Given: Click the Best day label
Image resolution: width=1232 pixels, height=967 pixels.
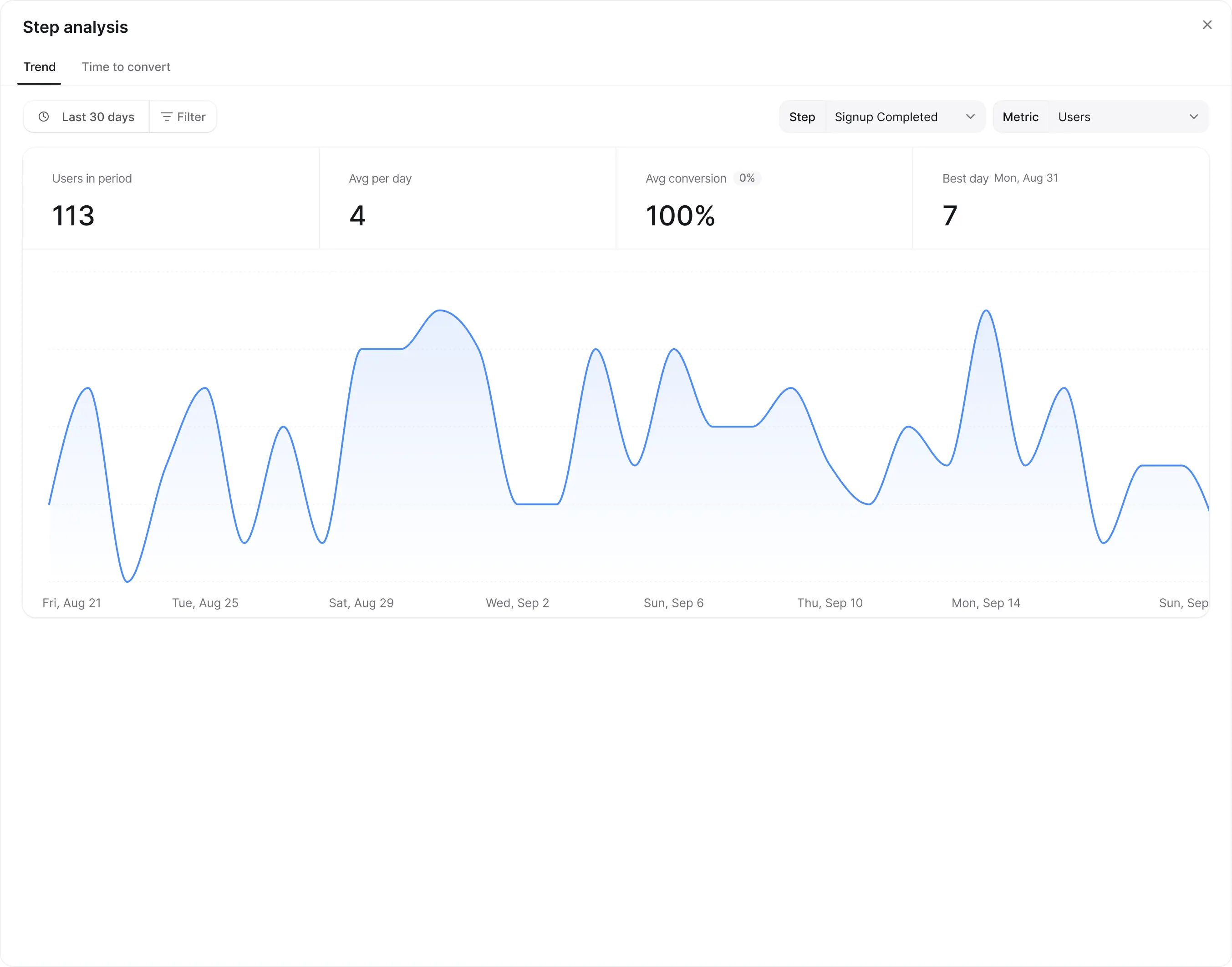Looking at the screenshot, I should [965, 178].
